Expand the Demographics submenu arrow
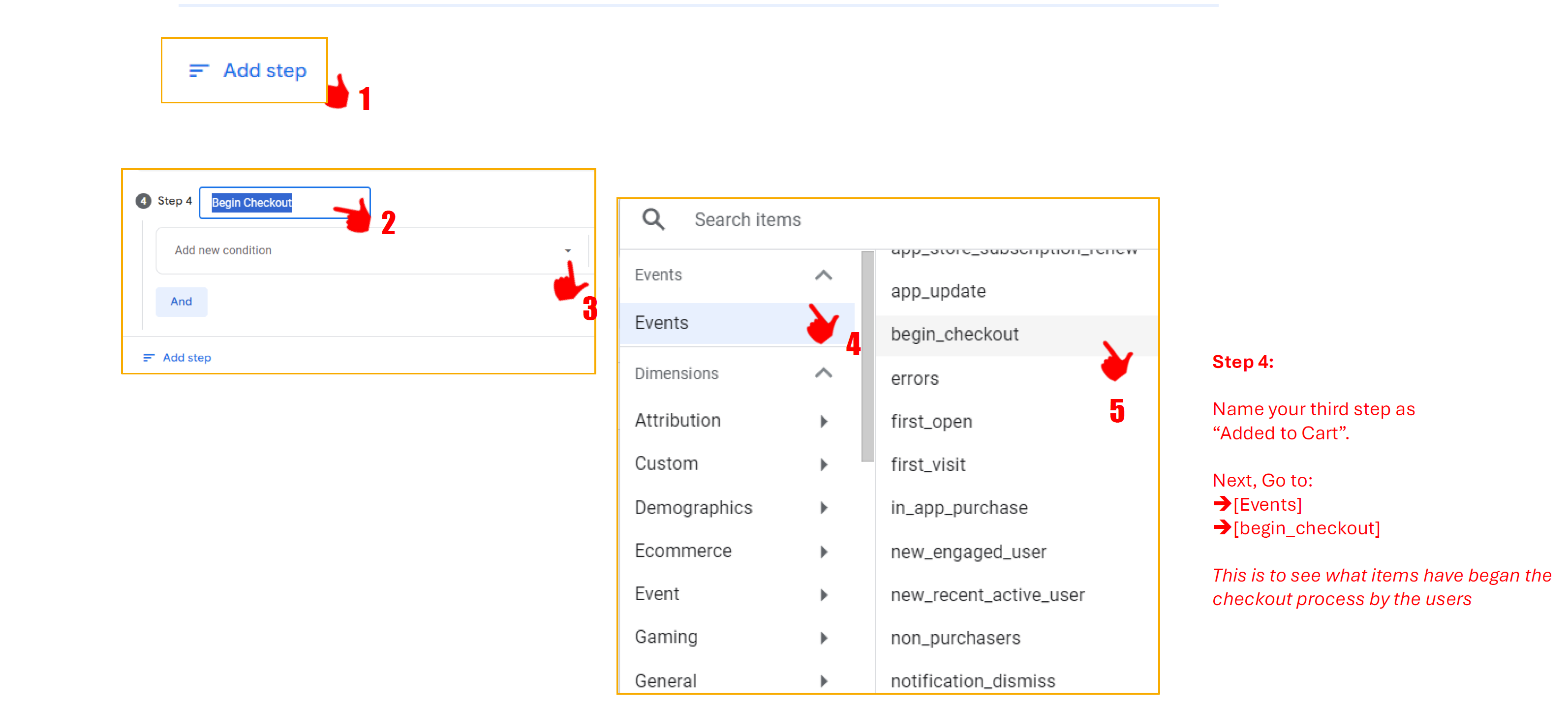Viewport: 1568px width, 707px height. click(x=824, y=507)
